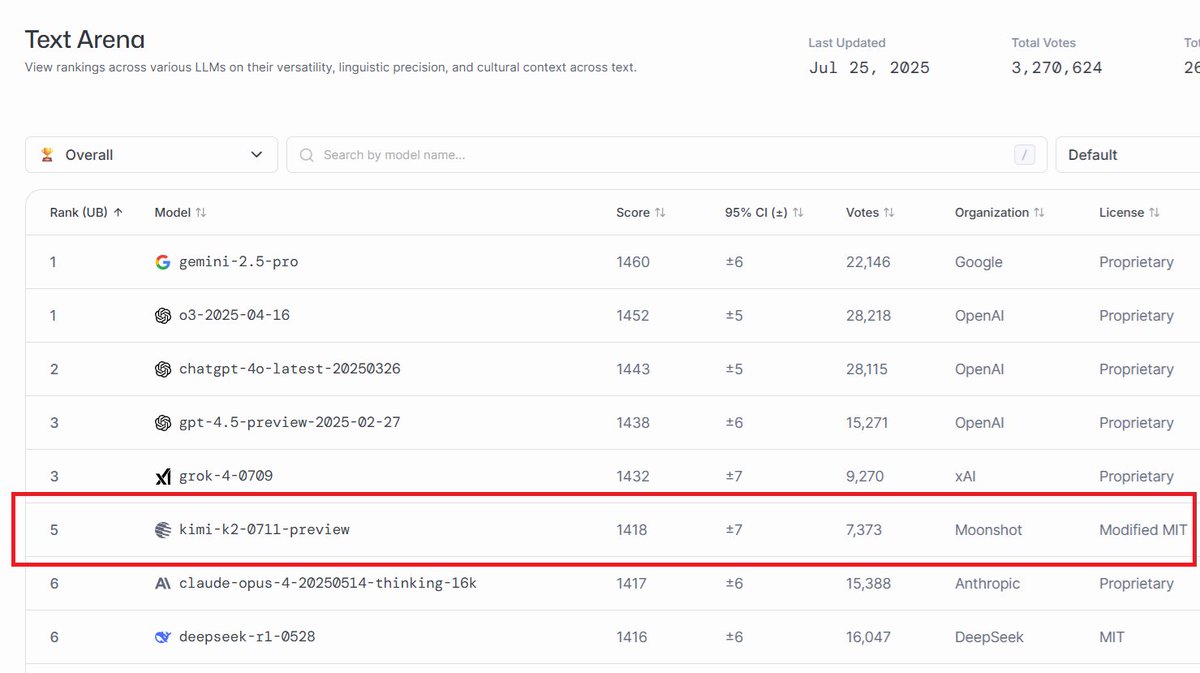Sort table by Votes column
Image resolution: width=1200 pixels, height=673 pixels.
tap(870, 212)
